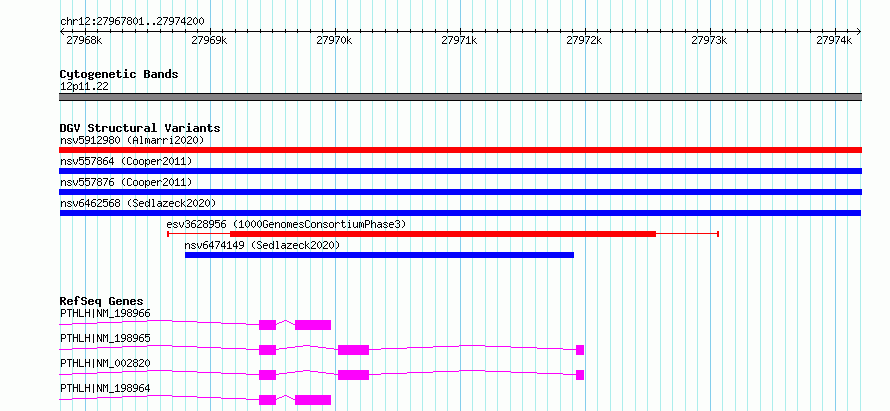Select the middle exon of PTHLH|NM_002820
Image resolution: width=890 pixels, height=411 pixels.
(x=354, y=375)
